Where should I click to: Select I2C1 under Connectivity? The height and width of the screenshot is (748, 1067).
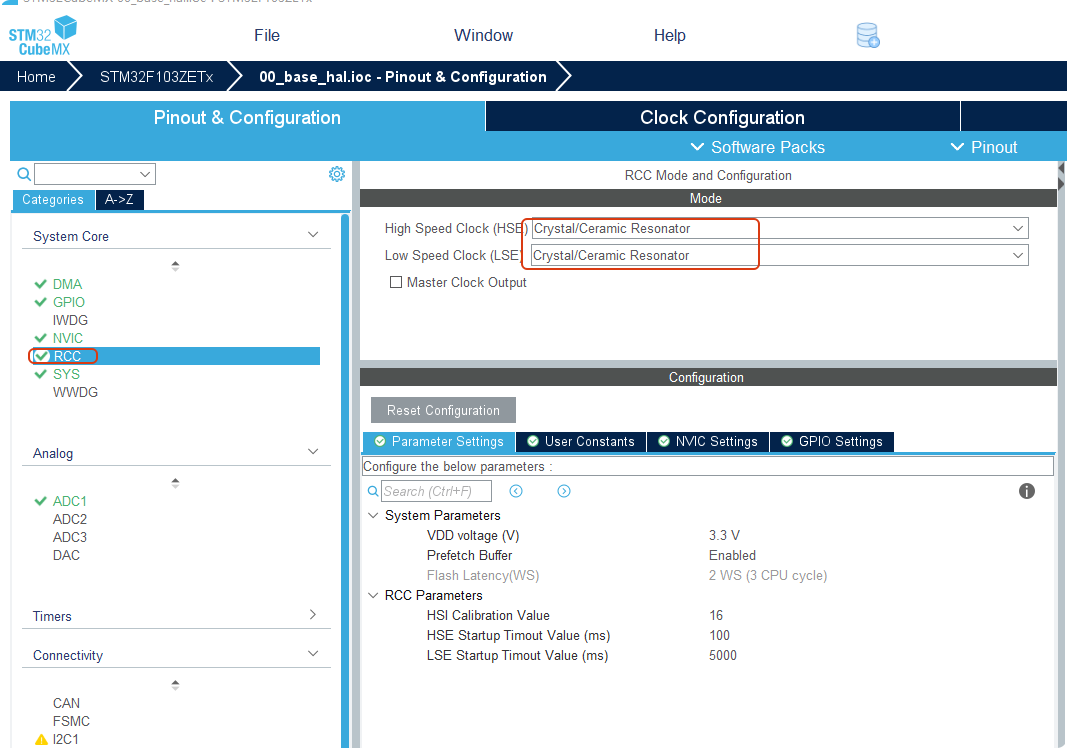click(65, 739)
